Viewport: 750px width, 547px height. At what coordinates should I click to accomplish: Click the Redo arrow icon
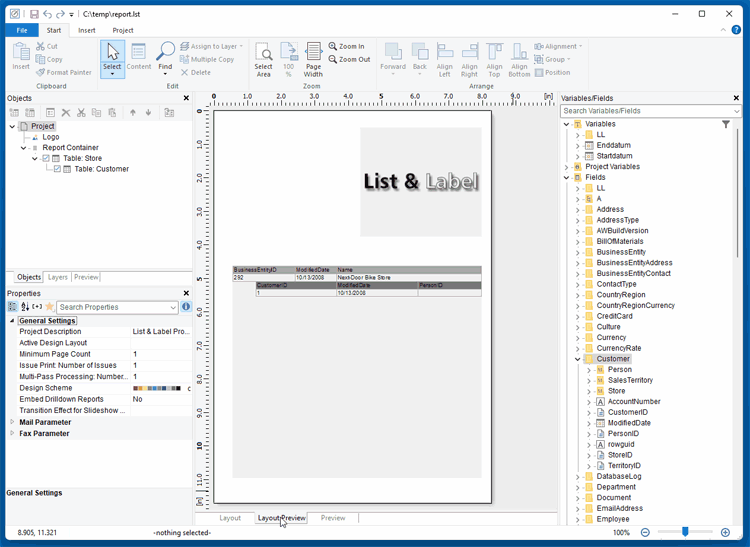(x=60, y=14)
